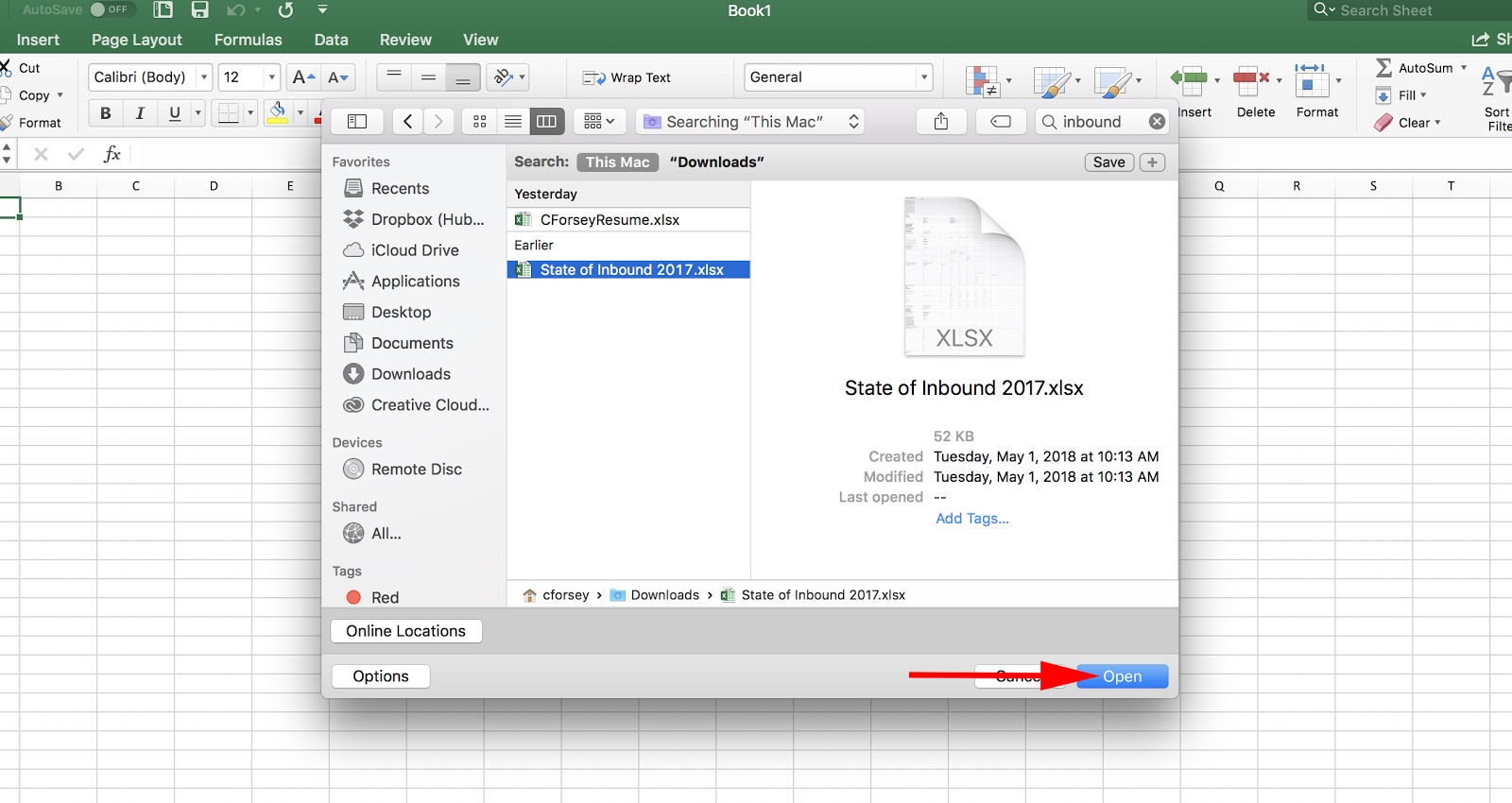This screenshot has height=803, width=1512.
Task: Switch to the Page Layout tab
Action: [136, 40]
